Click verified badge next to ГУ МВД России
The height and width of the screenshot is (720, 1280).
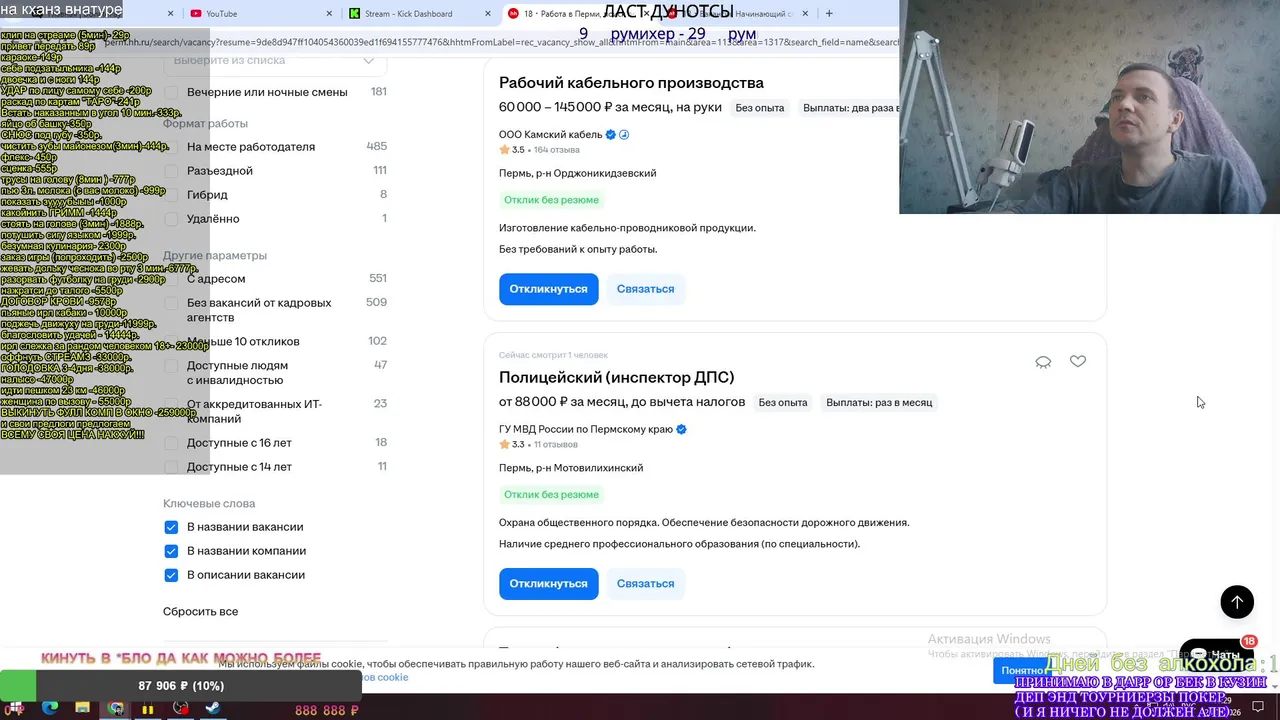(x=682, y=429)
